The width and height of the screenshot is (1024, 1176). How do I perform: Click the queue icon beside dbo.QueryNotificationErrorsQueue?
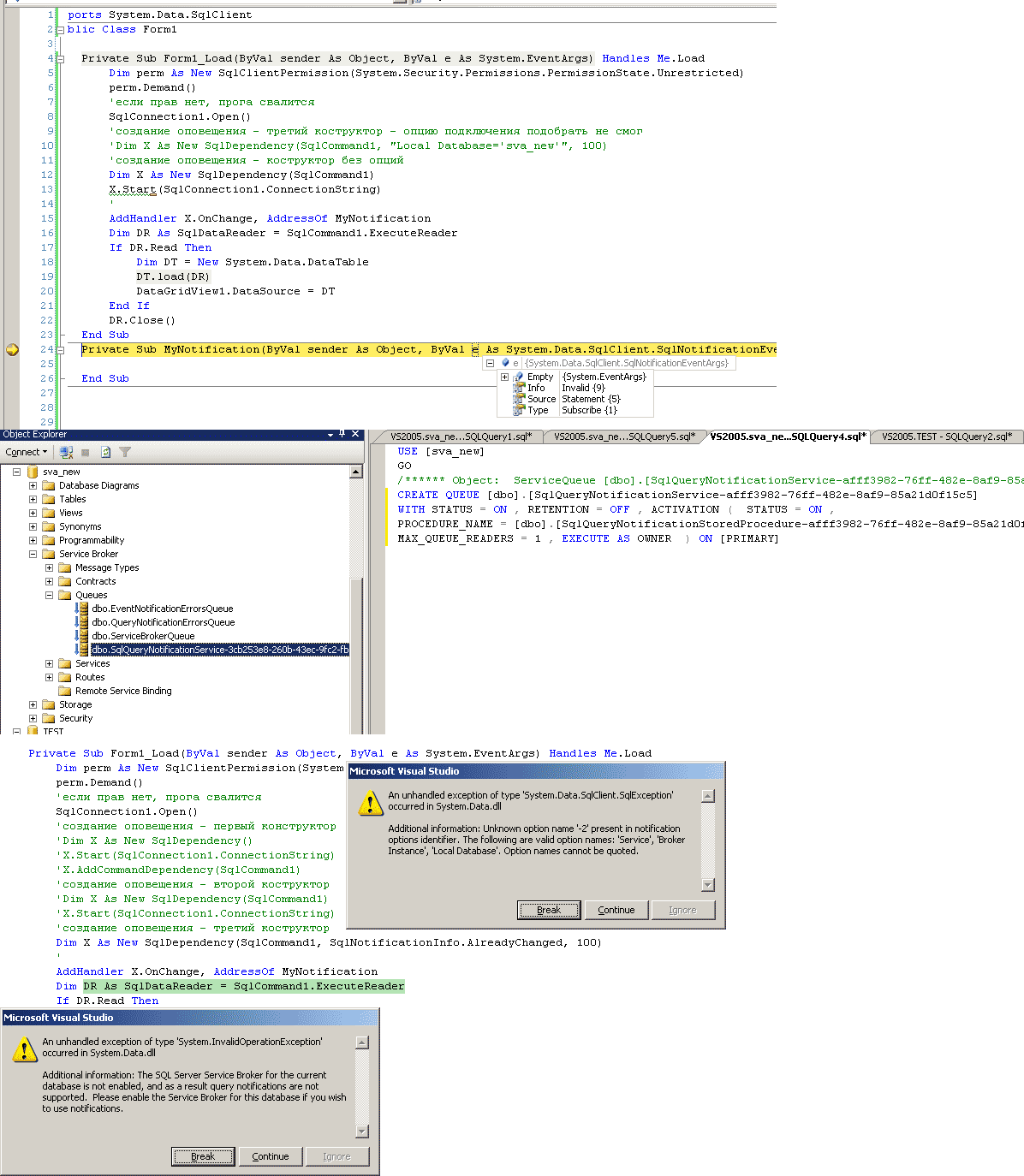coord(81,622)
